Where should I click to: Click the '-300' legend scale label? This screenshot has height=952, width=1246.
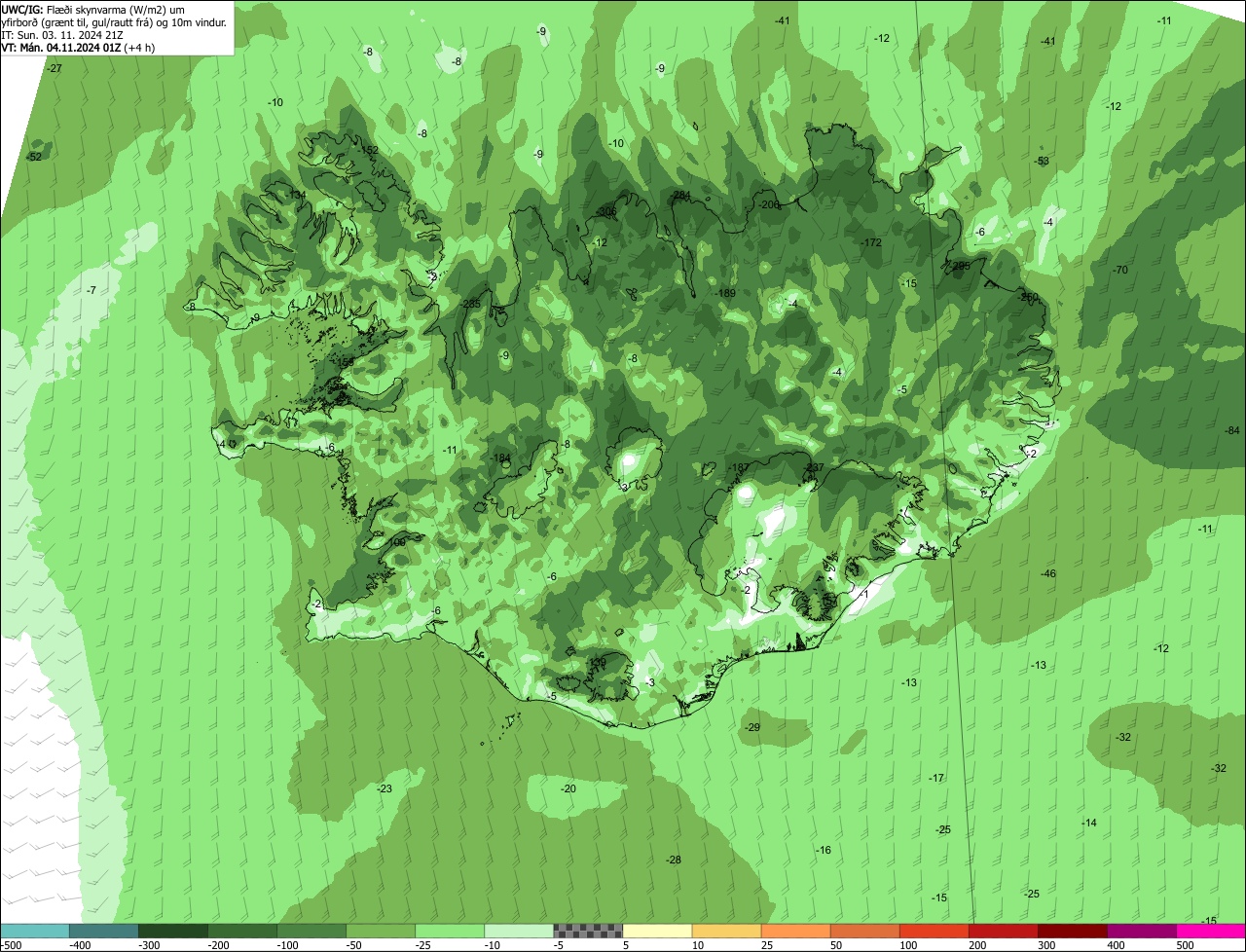[x=149, y=945]
